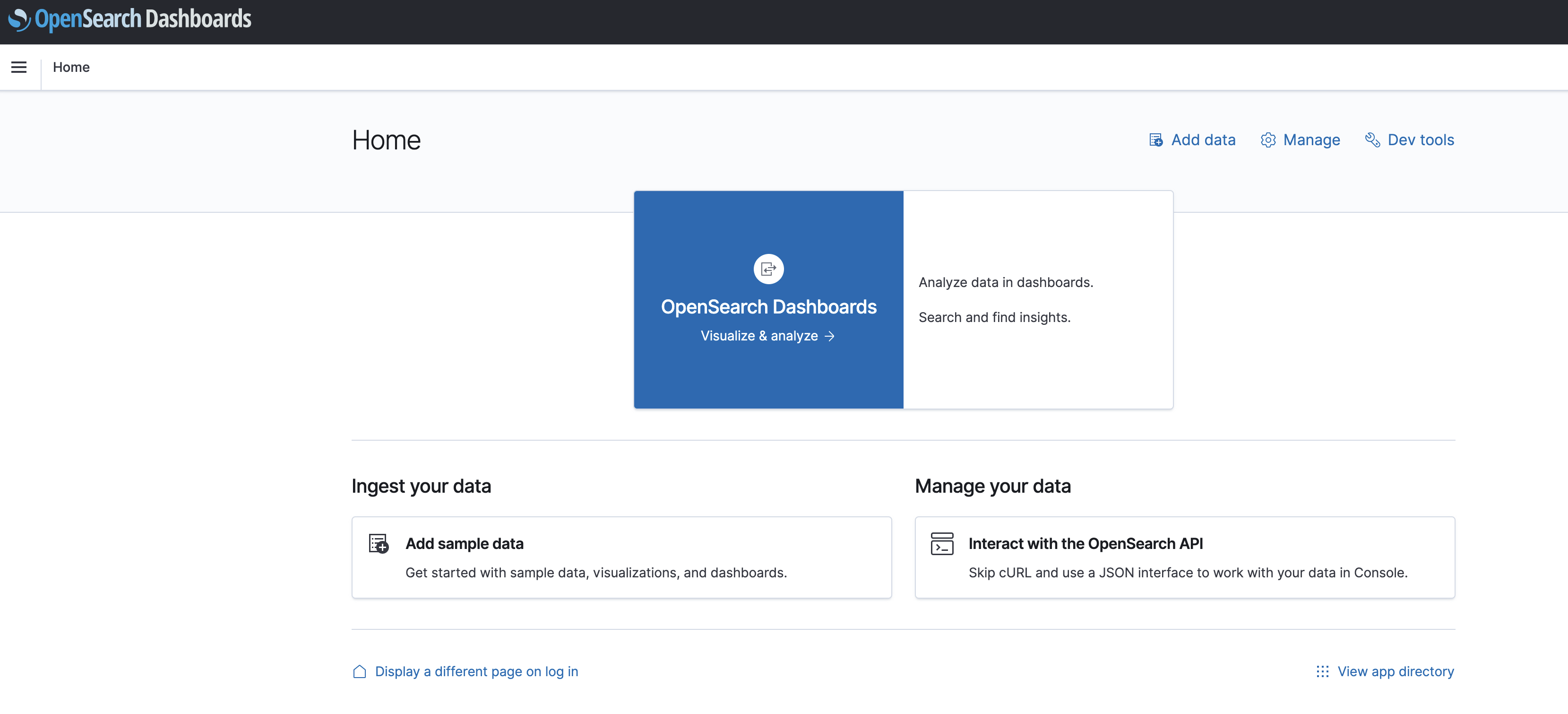Click the Manage your data heading

993,486
